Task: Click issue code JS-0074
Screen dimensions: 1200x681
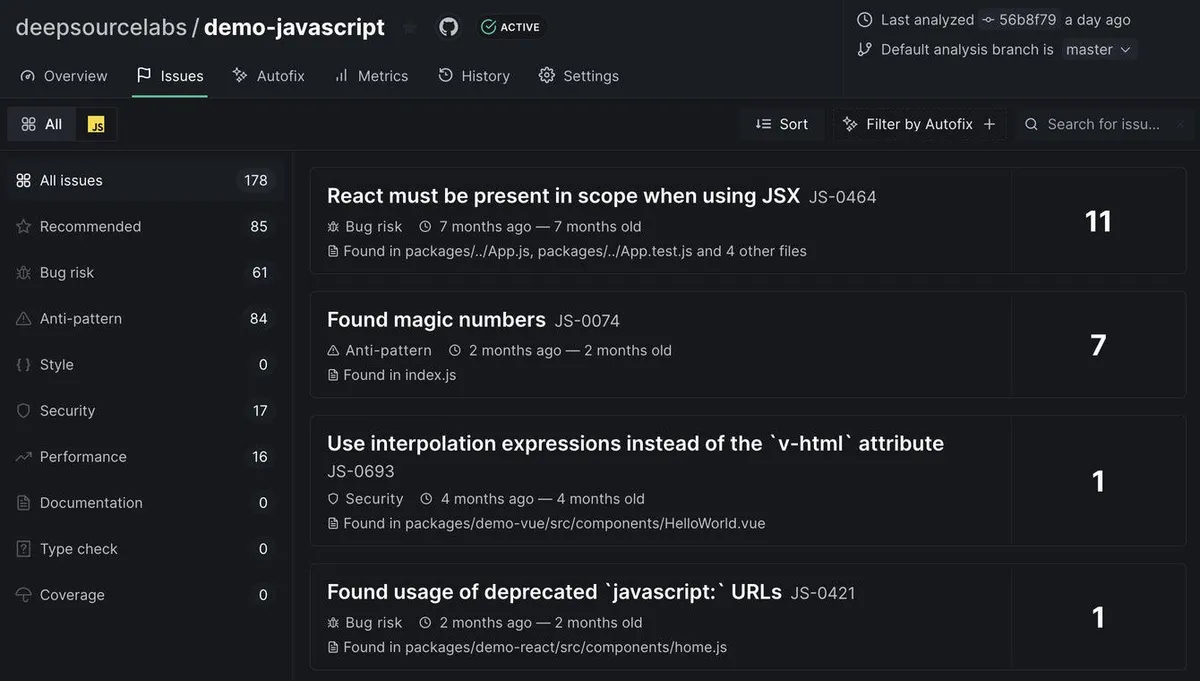Action: (x=587, y=321)
